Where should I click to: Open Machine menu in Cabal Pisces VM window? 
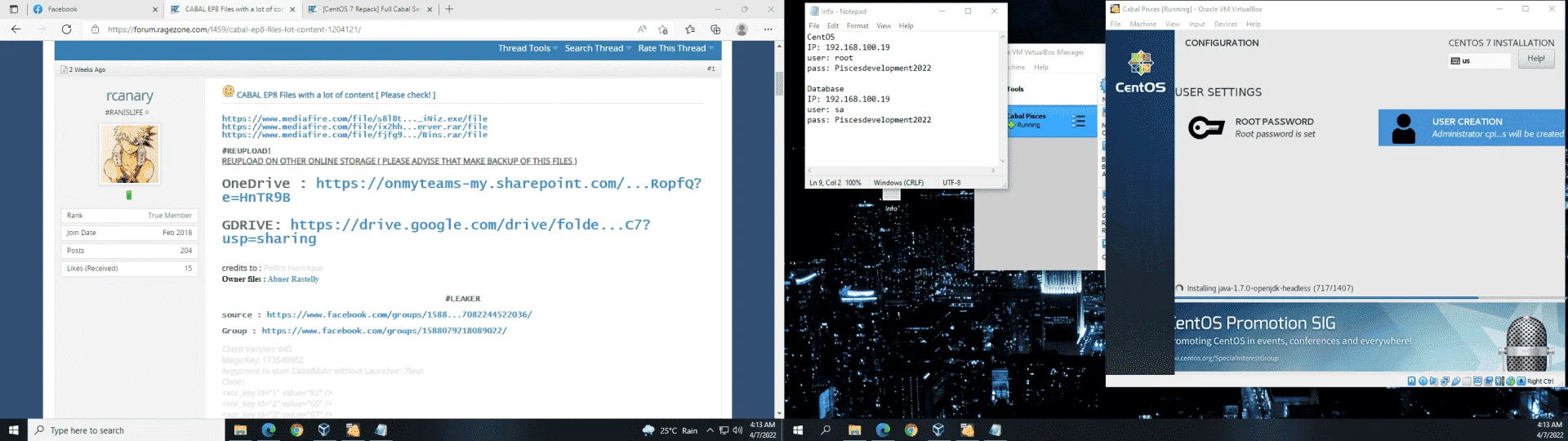click(1143, 24)
